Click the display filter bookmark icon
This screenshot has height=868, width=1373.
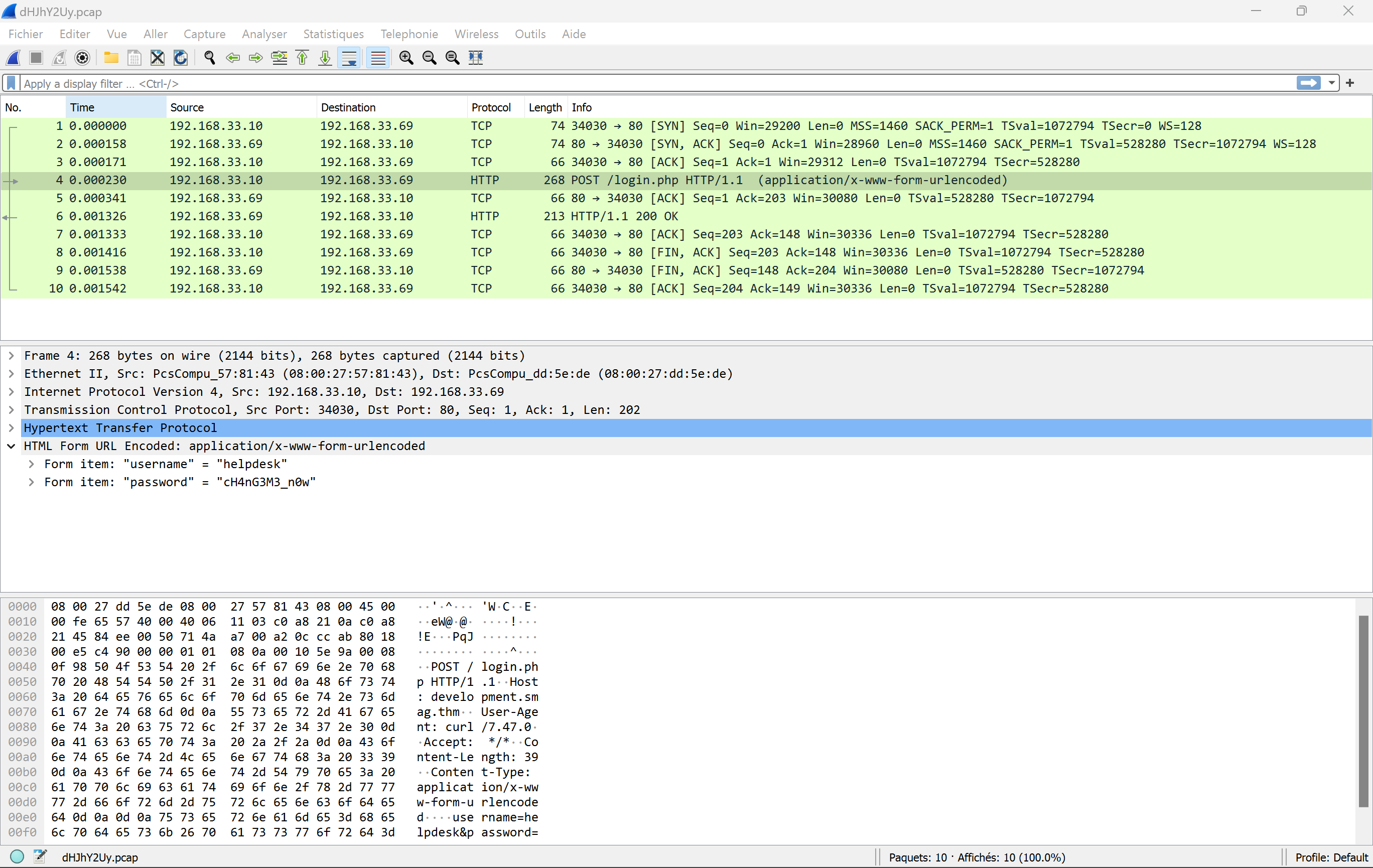(x=11, y=83)
